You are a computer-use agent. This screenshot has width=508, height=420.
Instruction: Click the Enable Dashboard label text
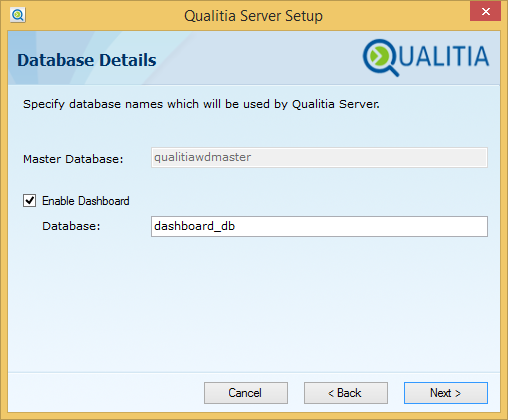click(x=86, y=201)
